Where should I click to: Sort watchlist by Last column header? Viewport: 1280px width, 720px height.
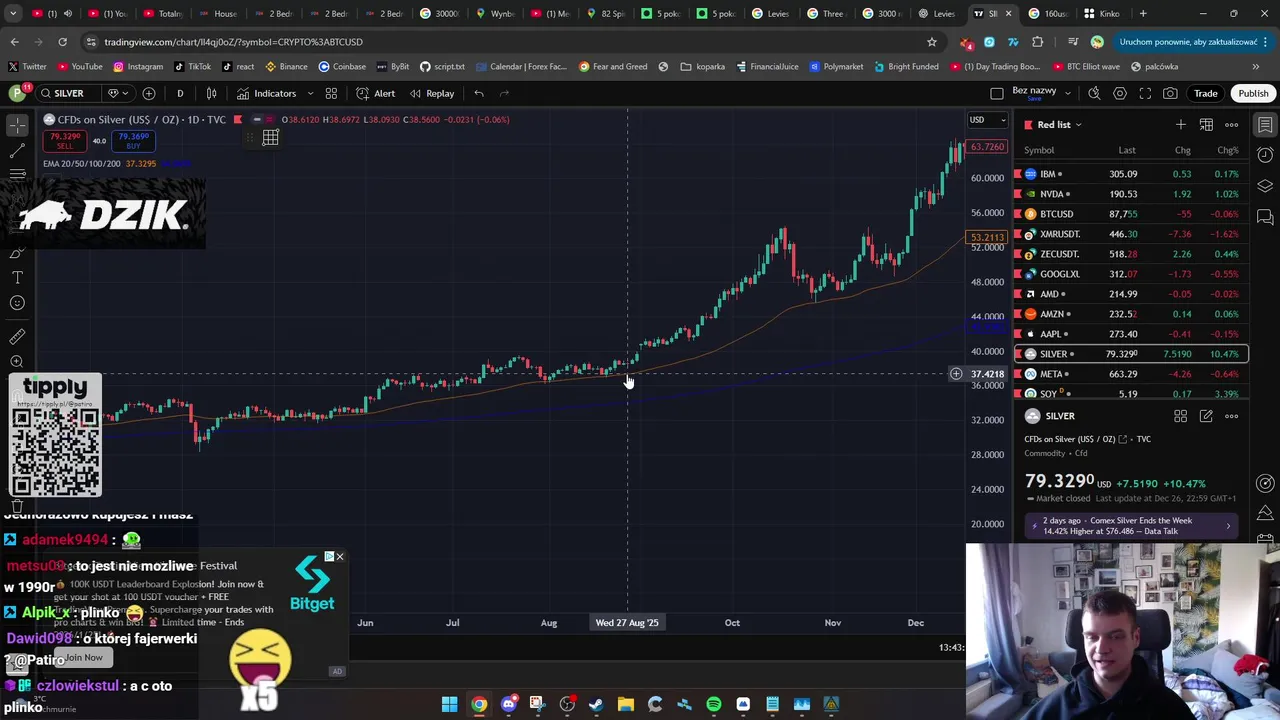click(x=1126, y=150)
